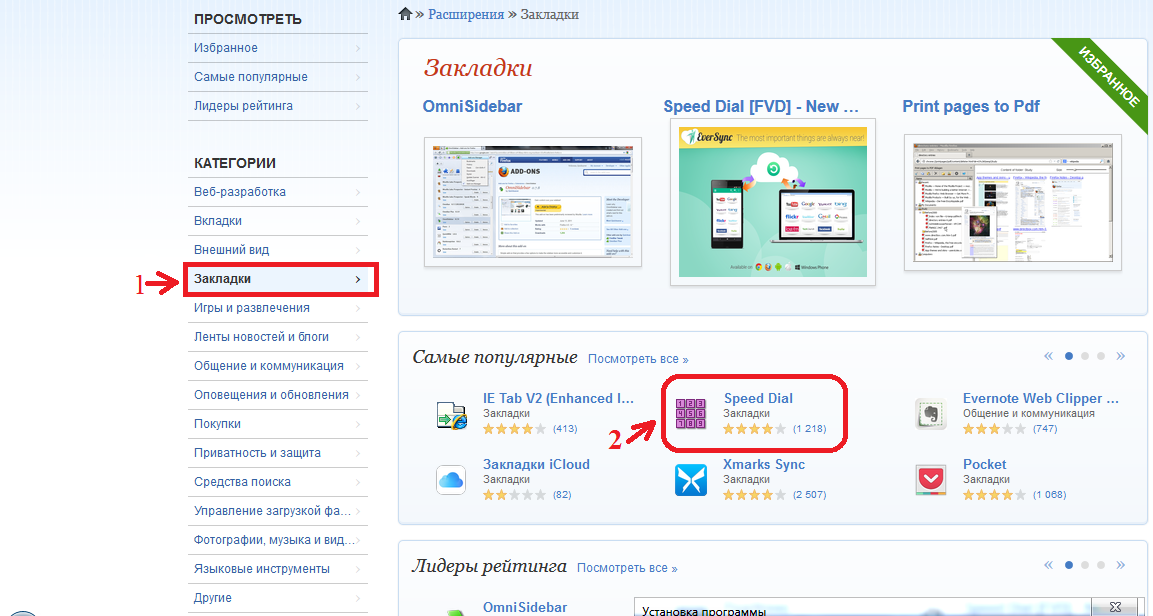
Task: Select second pagination dot in Лидеры рейтинга
Action: (1085, 565)
